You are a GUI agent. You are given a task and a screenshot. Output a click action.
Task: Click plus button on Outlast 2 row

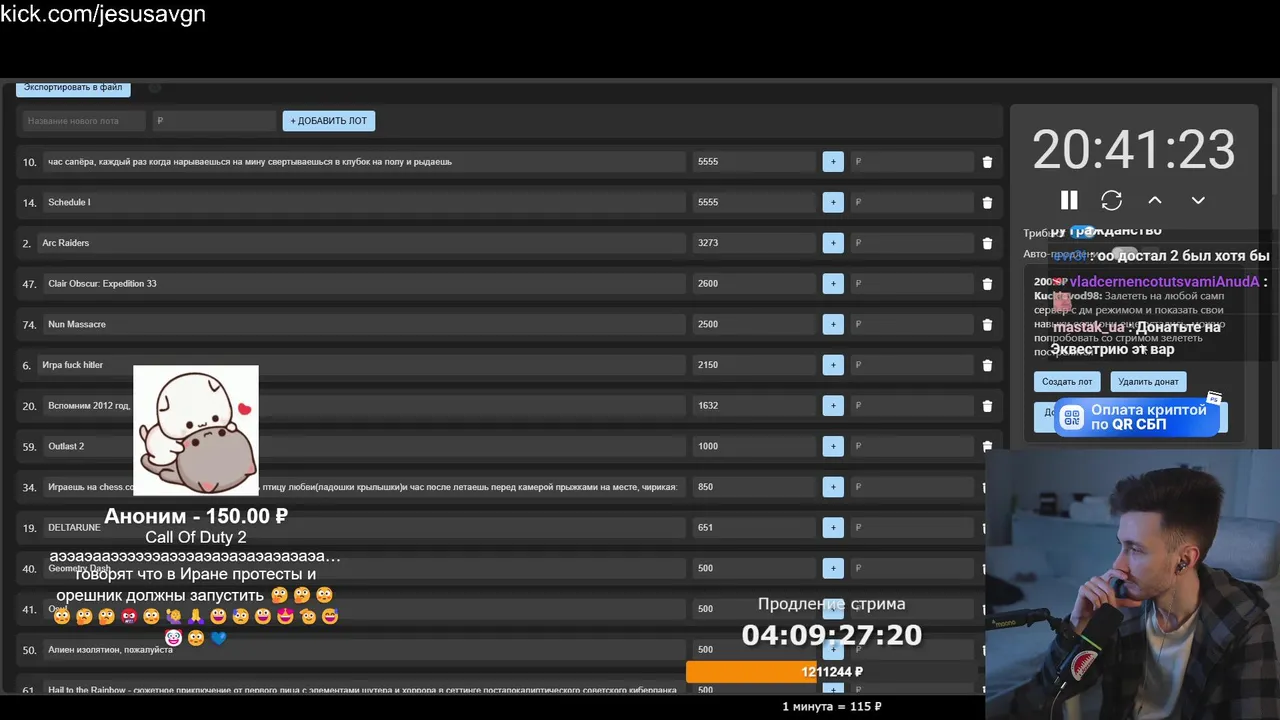tap(833, 446)
